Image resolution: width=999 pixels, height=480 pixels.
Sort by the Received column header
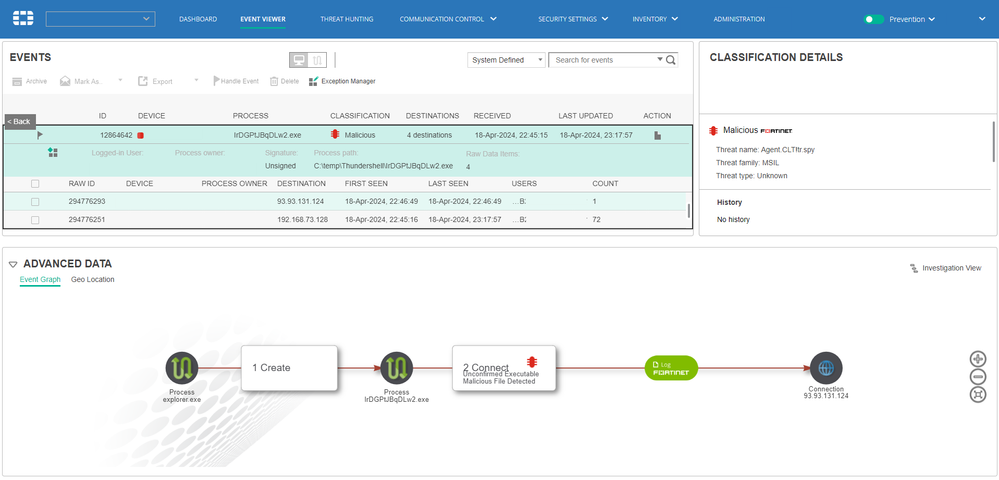pyautogui.click(x=492, y=116)
